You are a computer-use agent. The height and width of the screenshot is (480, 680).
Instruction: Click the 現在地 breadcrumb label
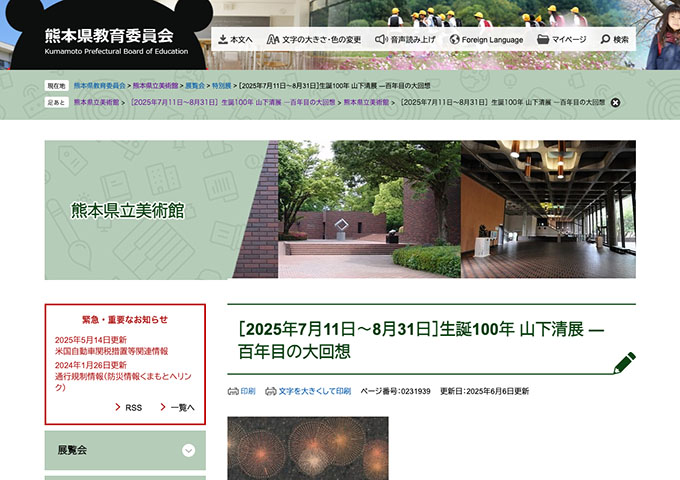click(56, 86)
